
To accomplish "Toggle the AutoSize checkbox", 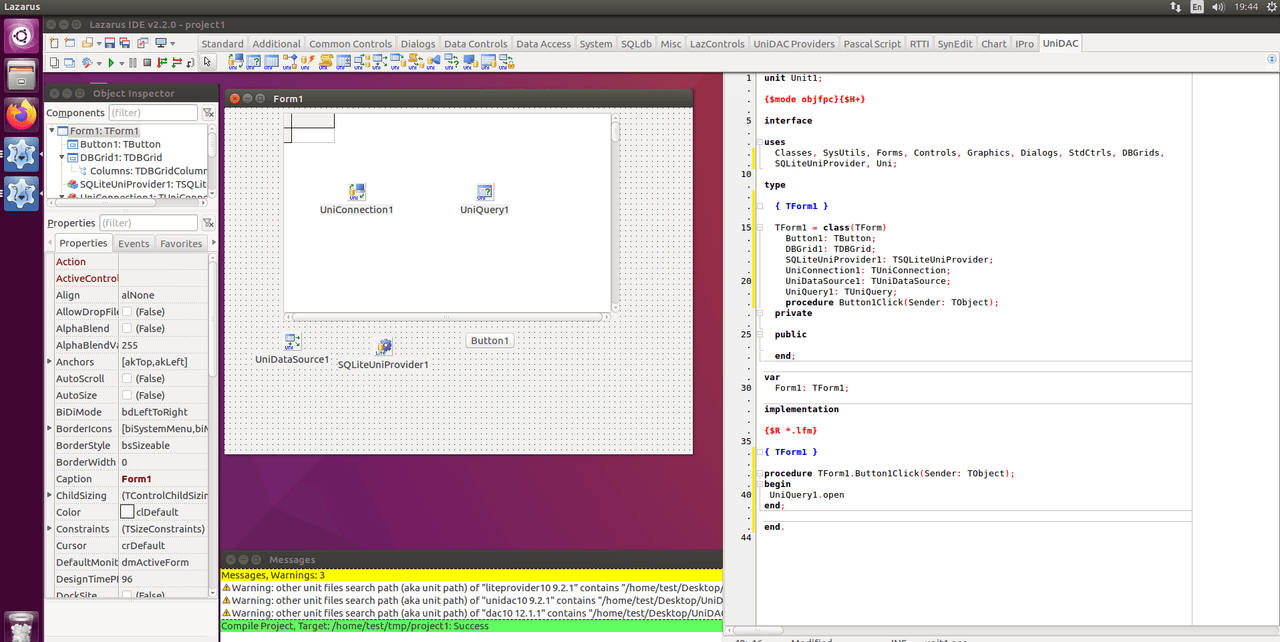I will (127, 395).
